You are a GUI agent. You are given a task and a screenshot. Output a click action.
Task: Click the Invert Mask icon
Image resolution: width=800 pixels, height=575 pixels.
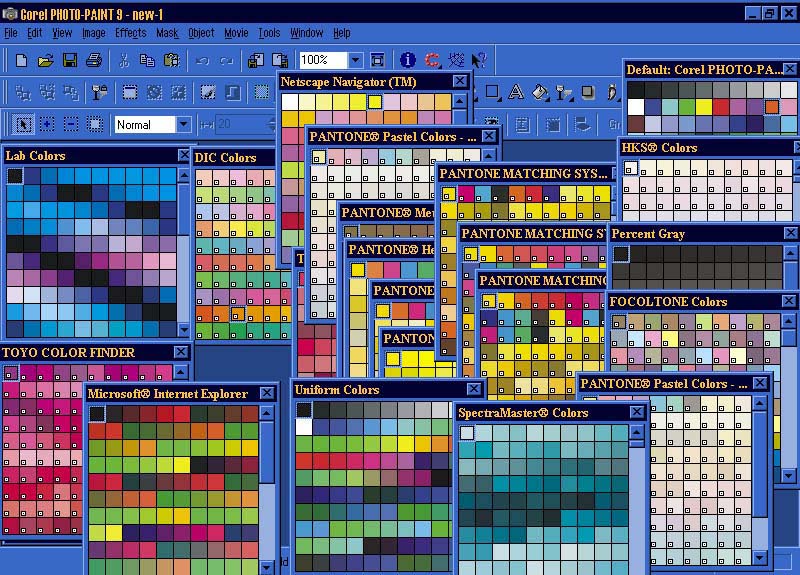tap(179, 92)
